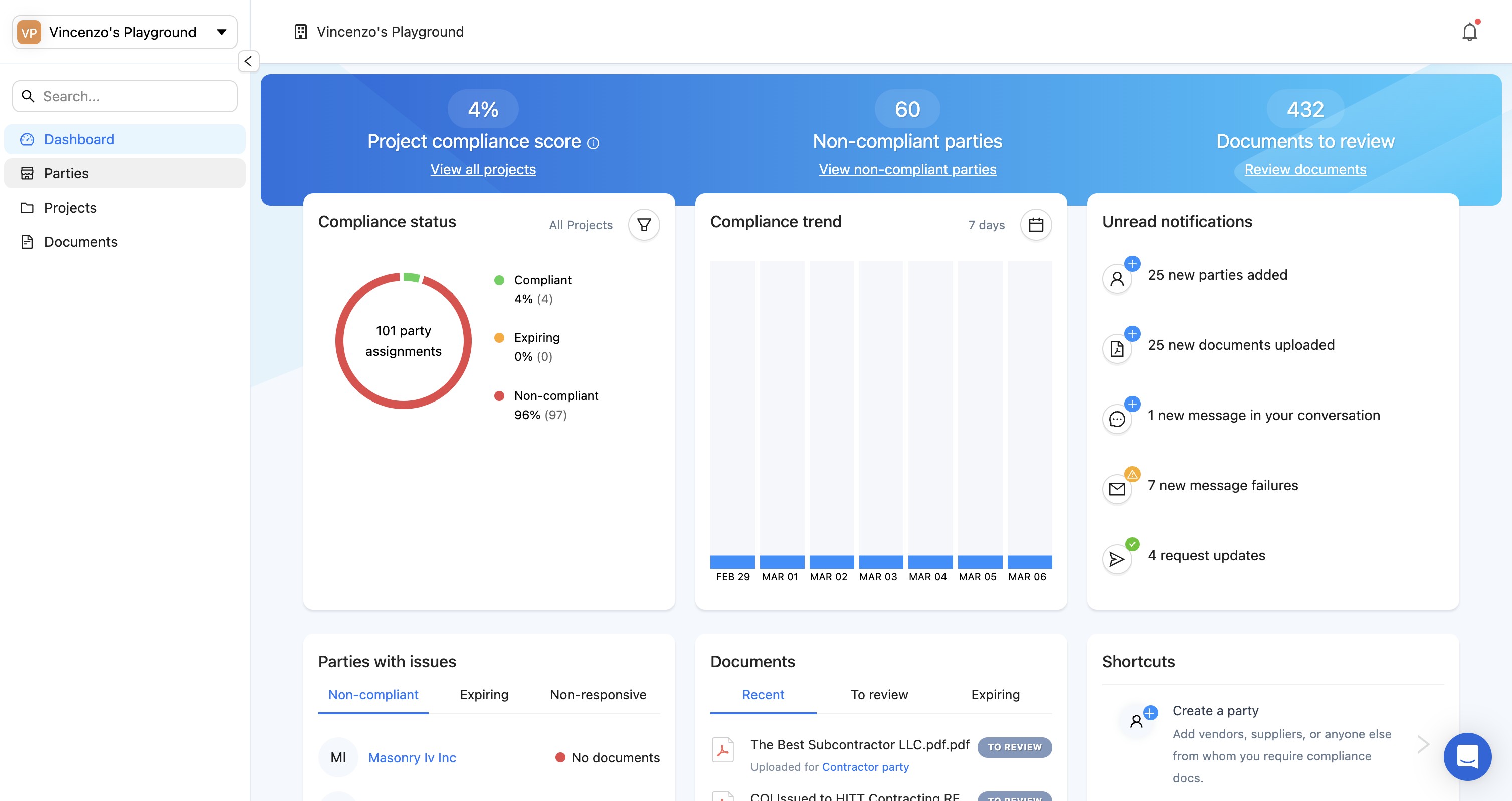This screenshot has height=801, width=1512.
Task: Expand the Create a party shortcut chevron
Action: tap(1423, 744)
